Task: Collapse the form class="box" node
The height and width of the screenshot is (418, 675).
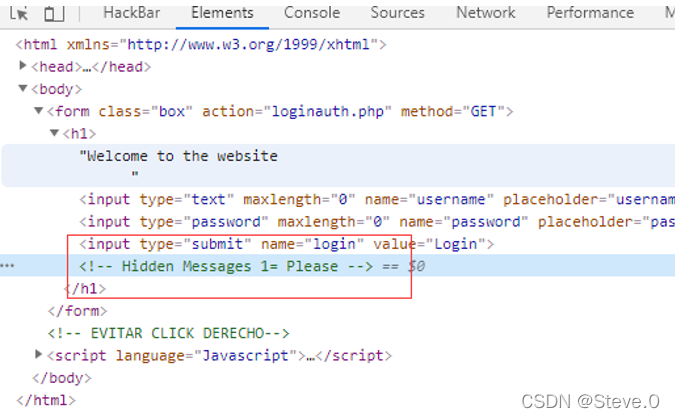Action: [x=39, y=111]
